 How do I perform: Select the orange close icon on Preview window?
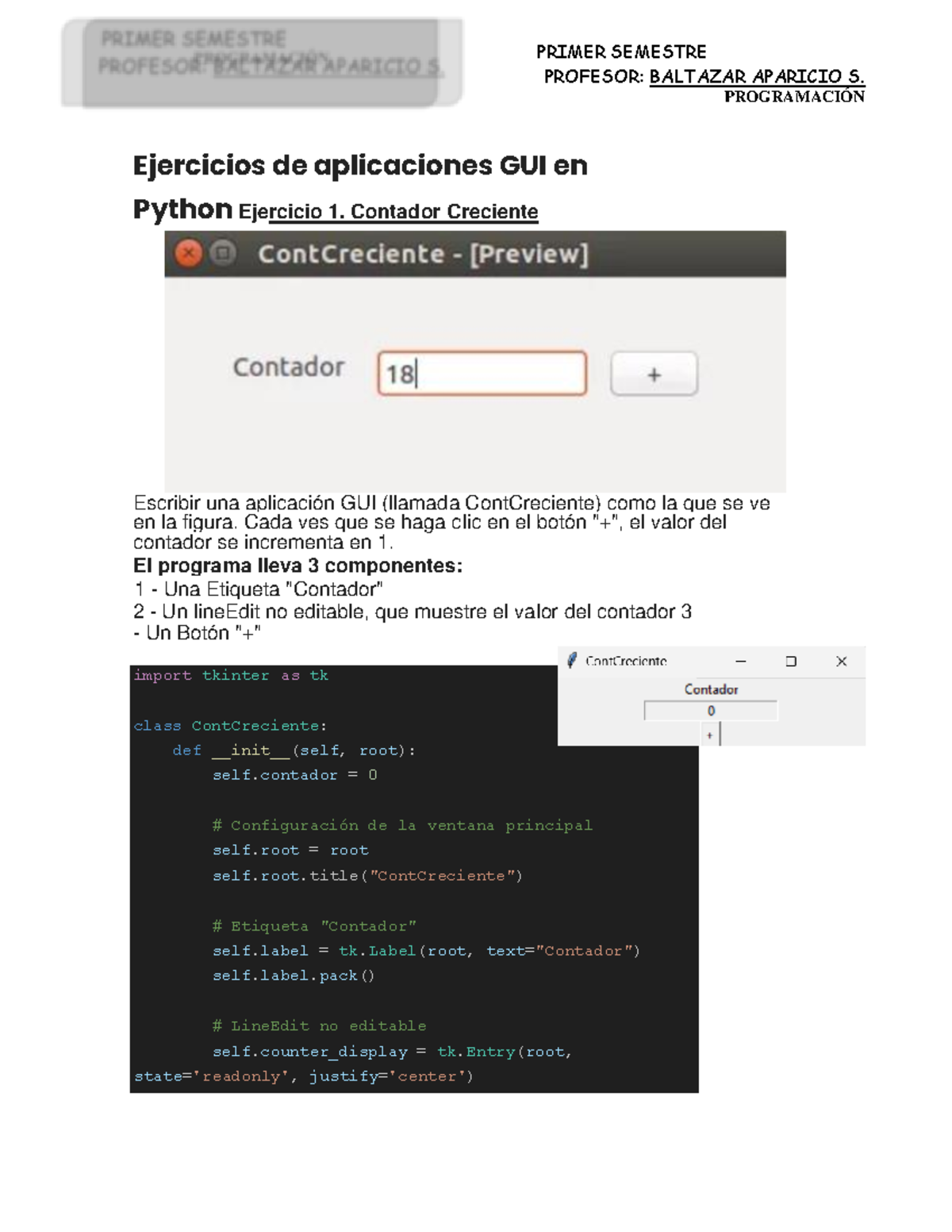click(187, 251)
